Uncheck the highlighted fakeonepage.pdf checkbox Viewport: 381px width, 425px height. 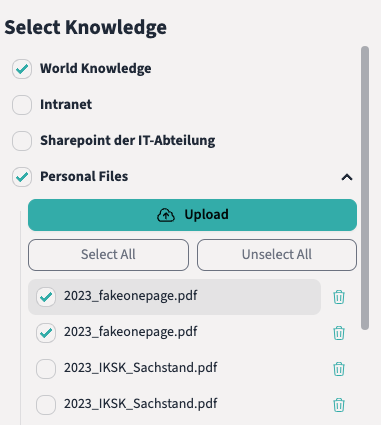46,297
